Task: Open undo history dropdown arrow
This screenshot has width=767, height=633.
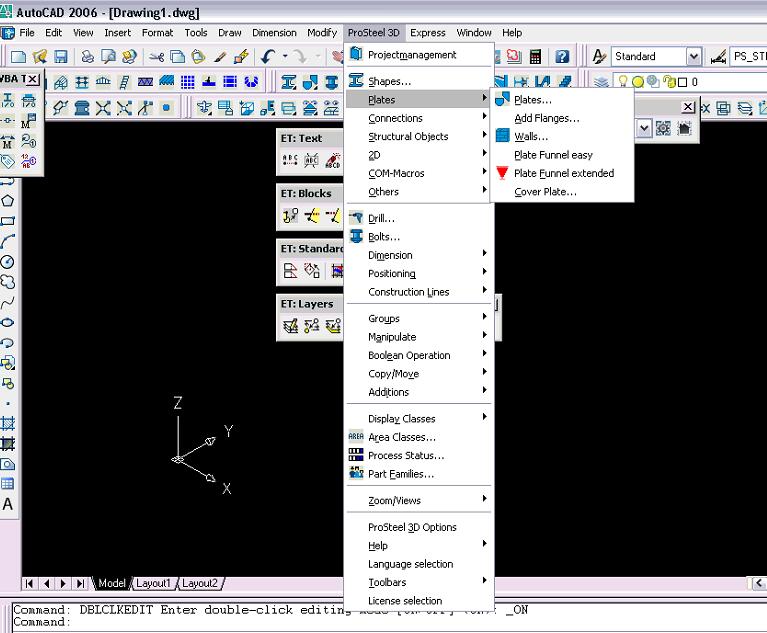Action: pos(285,57)
